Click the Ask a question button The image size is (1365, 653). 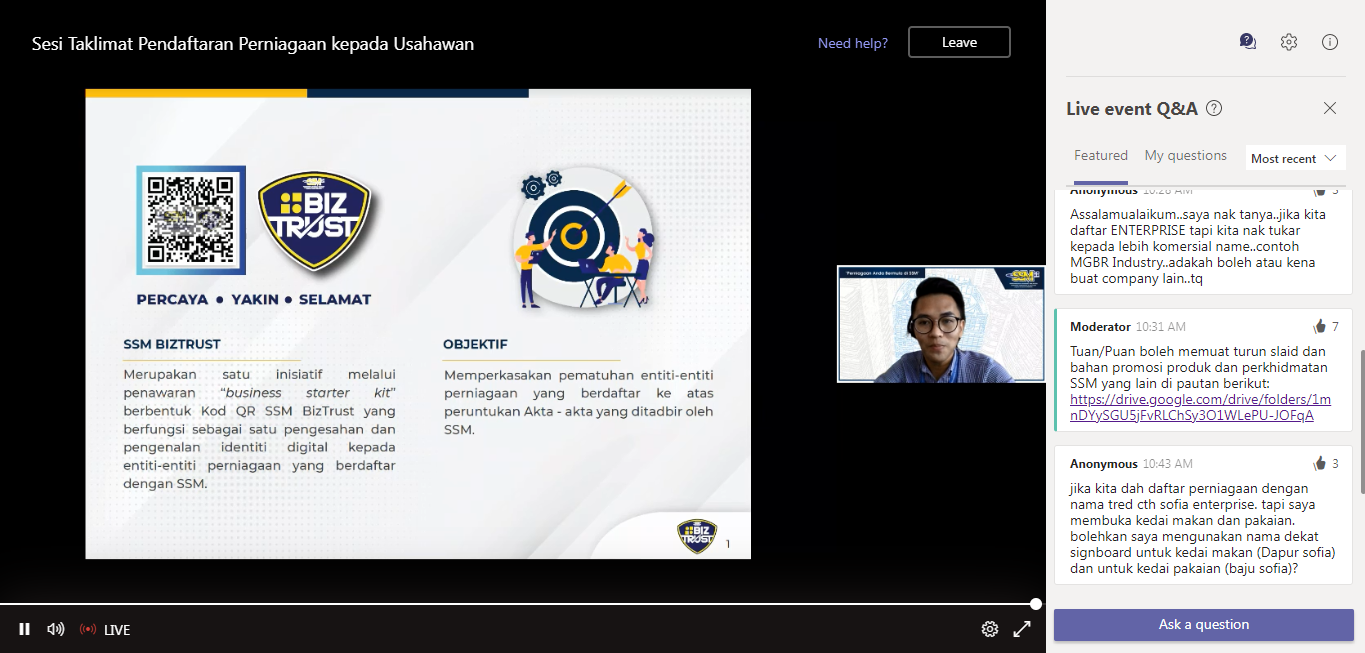pyautogui.click(x=1203, y=625)
